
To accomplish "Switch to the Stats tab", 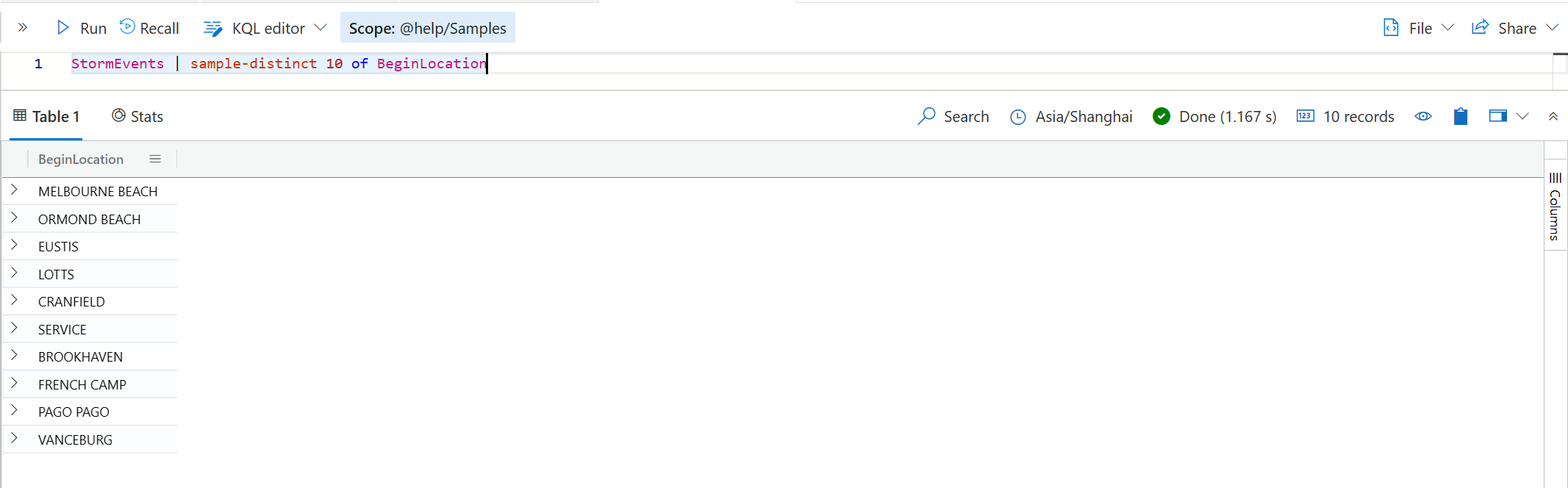I will tap(137, 116).
